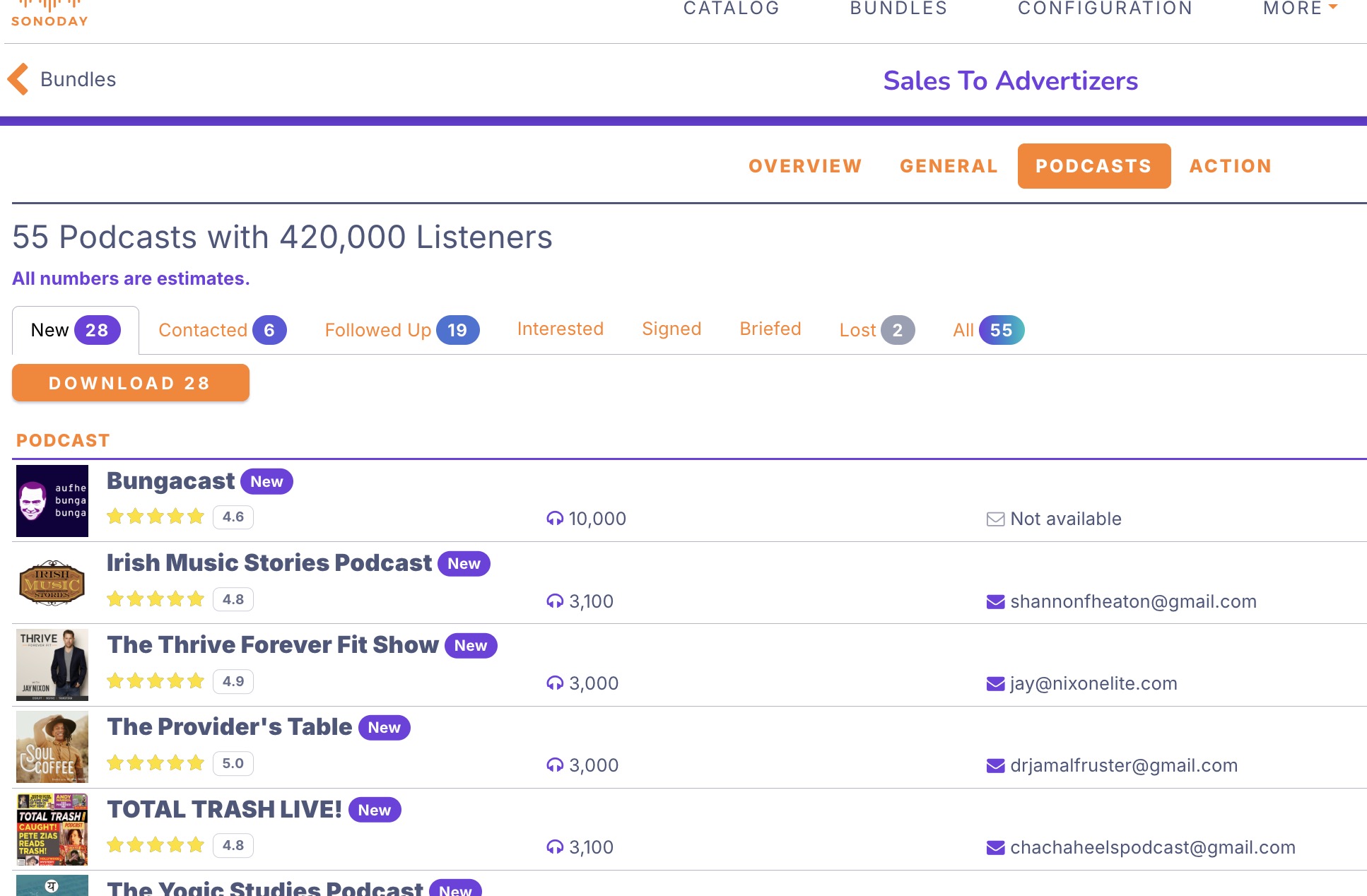The image size is (1367, 896).
Task: Switch to the OVERVIEW tab
Action: [x=805, y=166]
